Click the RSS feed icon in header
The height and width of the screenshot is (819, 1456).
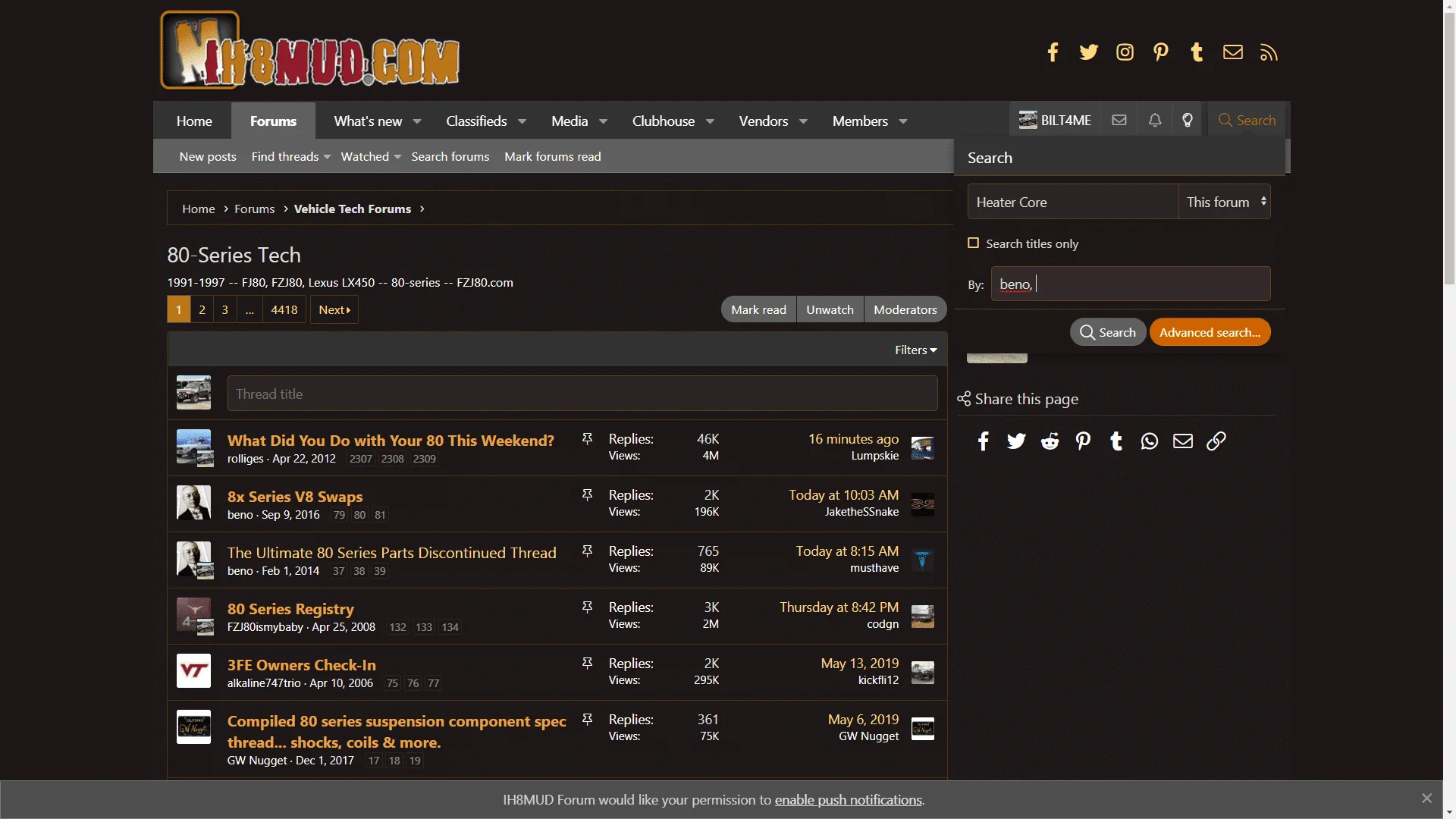pyautogui.click(x=1269, y=52)
